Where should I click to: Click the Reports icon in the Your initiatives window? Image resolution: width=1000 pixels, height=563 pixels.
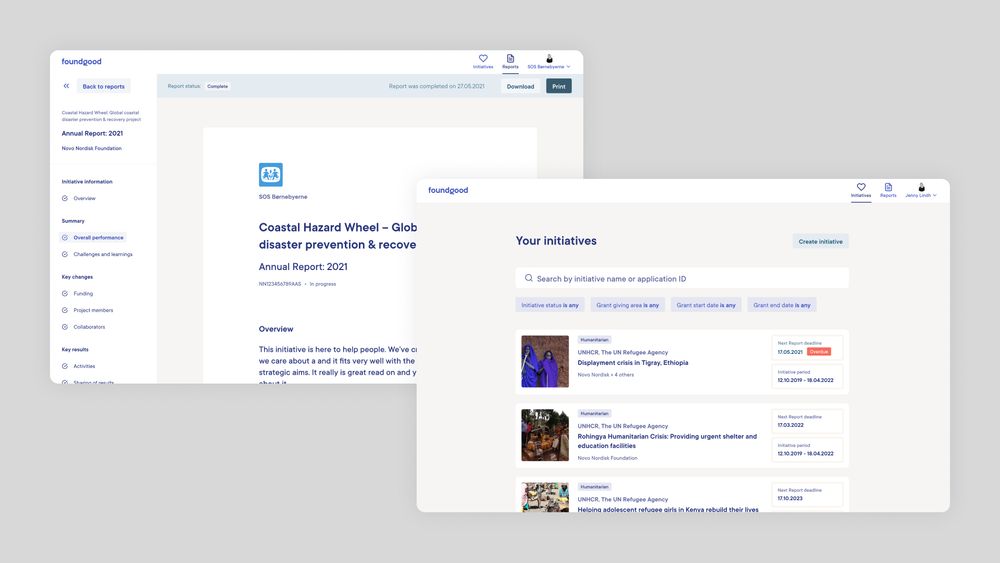(888, 187)
